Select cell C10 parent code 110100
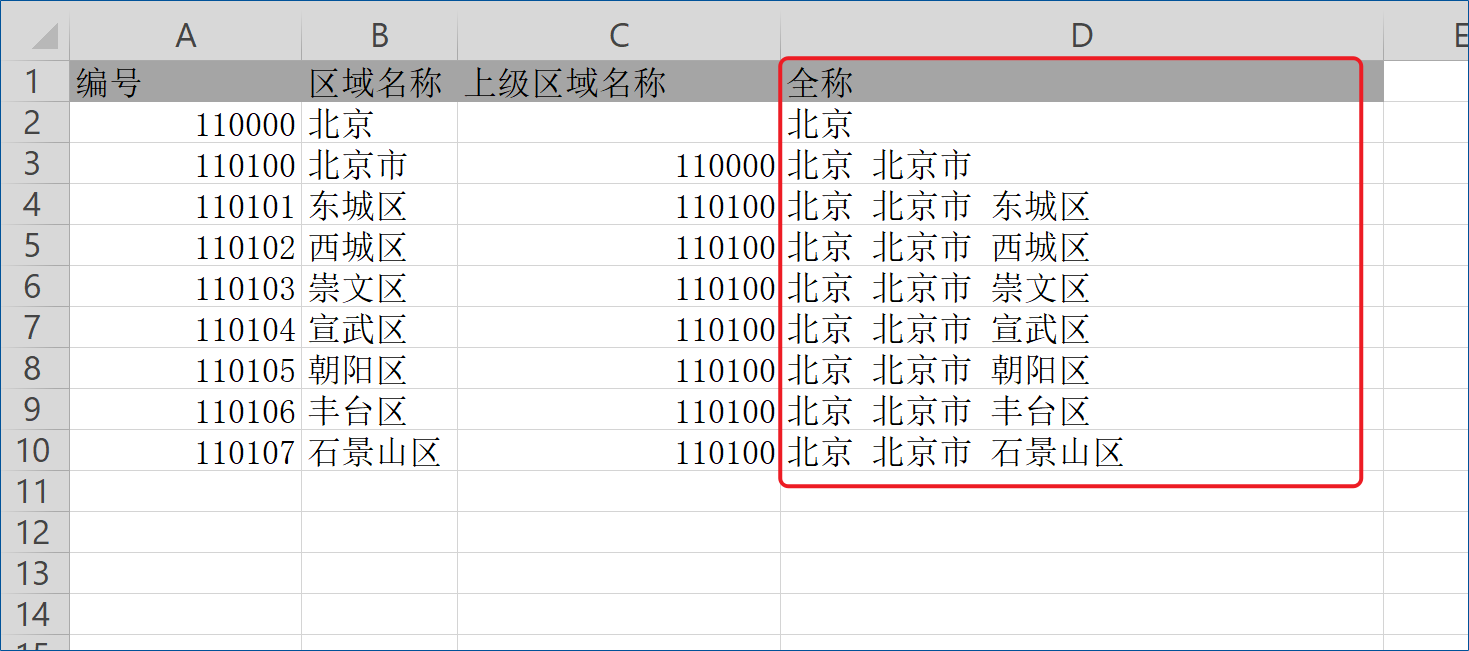Screen dimensions: 1469x651 pos(619,450)
